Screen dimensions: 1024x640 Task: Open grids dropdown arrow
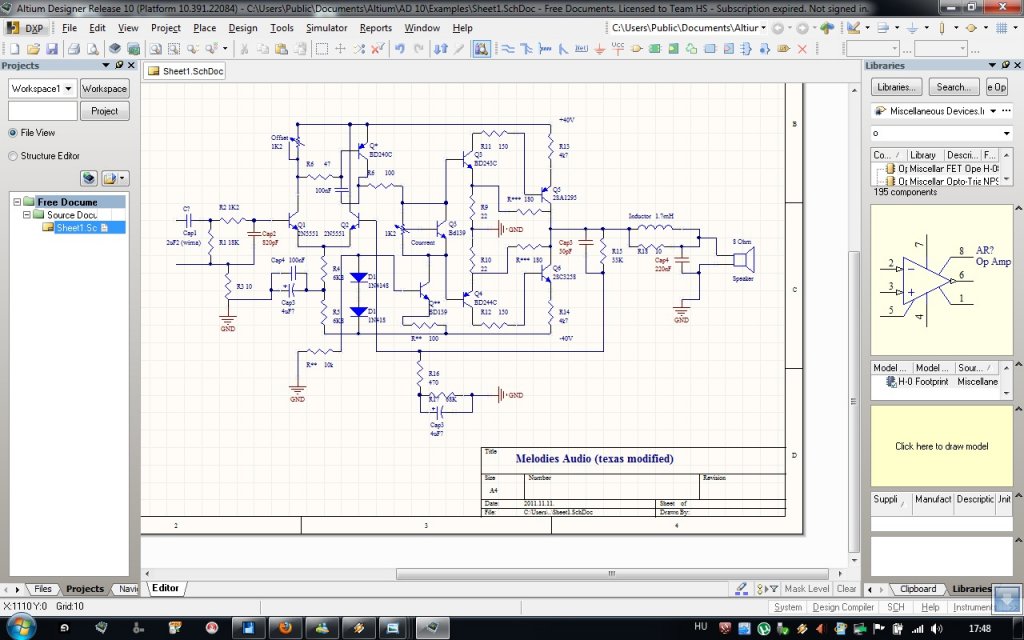pos(1016,28)
